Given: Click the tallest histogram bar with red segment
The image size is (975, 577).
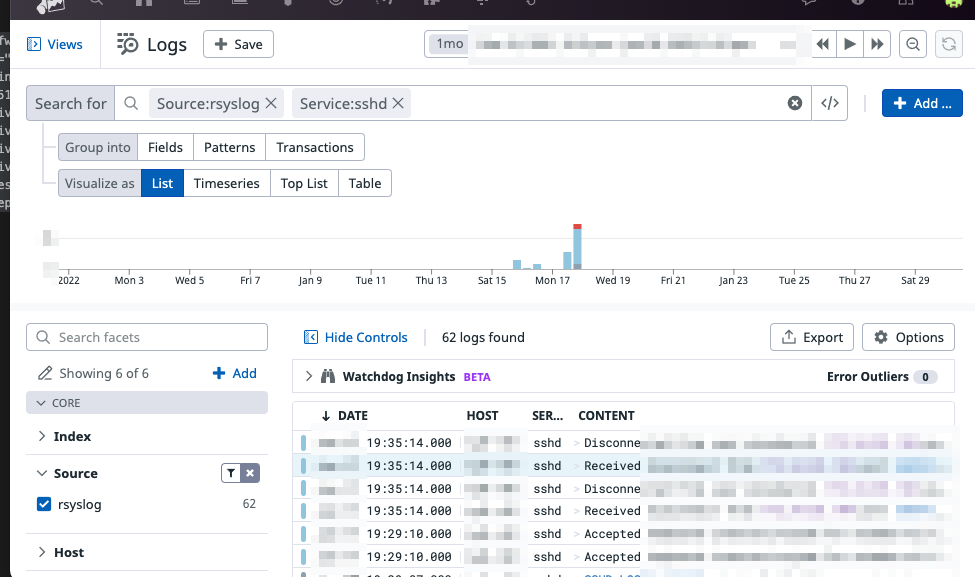Looking at the screenshot, I should tap(577, 247).
